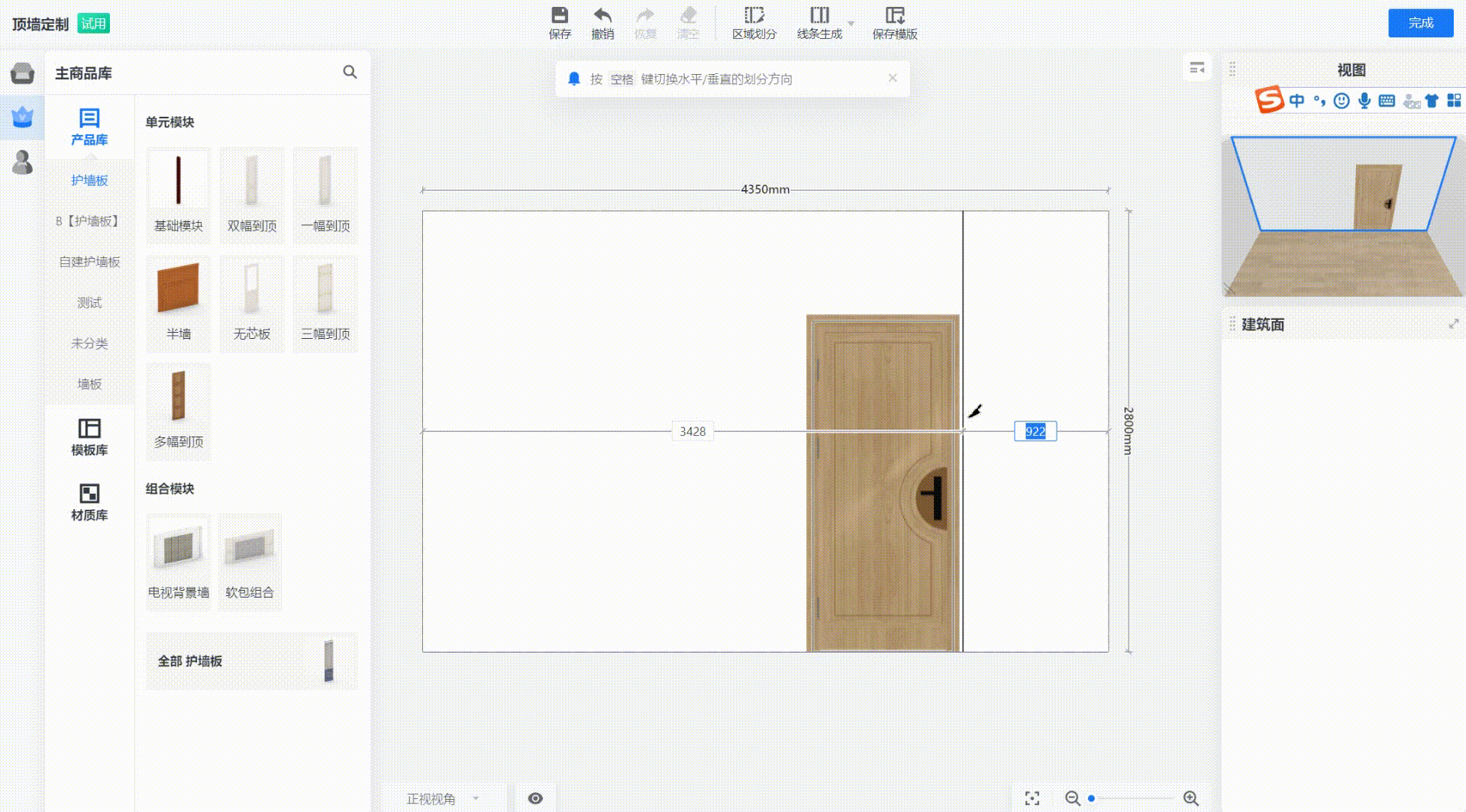Switch to the 材质库 tab
Viewport: 1466px width, 812px height.
[89, 502]
